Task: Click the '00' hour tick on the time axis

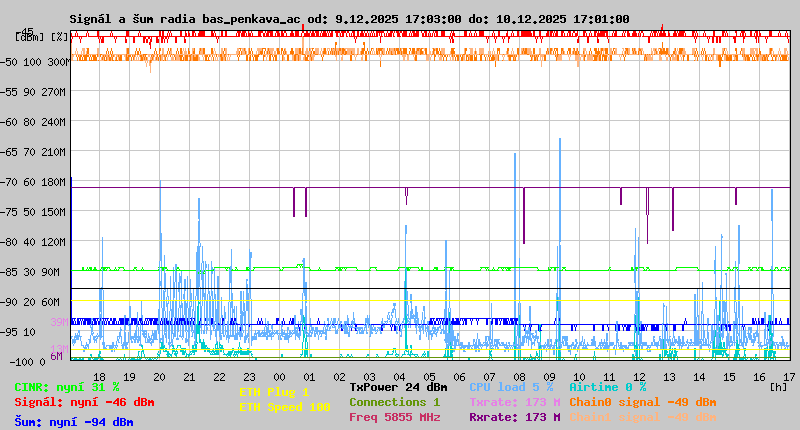Action: tap(280, 377)
